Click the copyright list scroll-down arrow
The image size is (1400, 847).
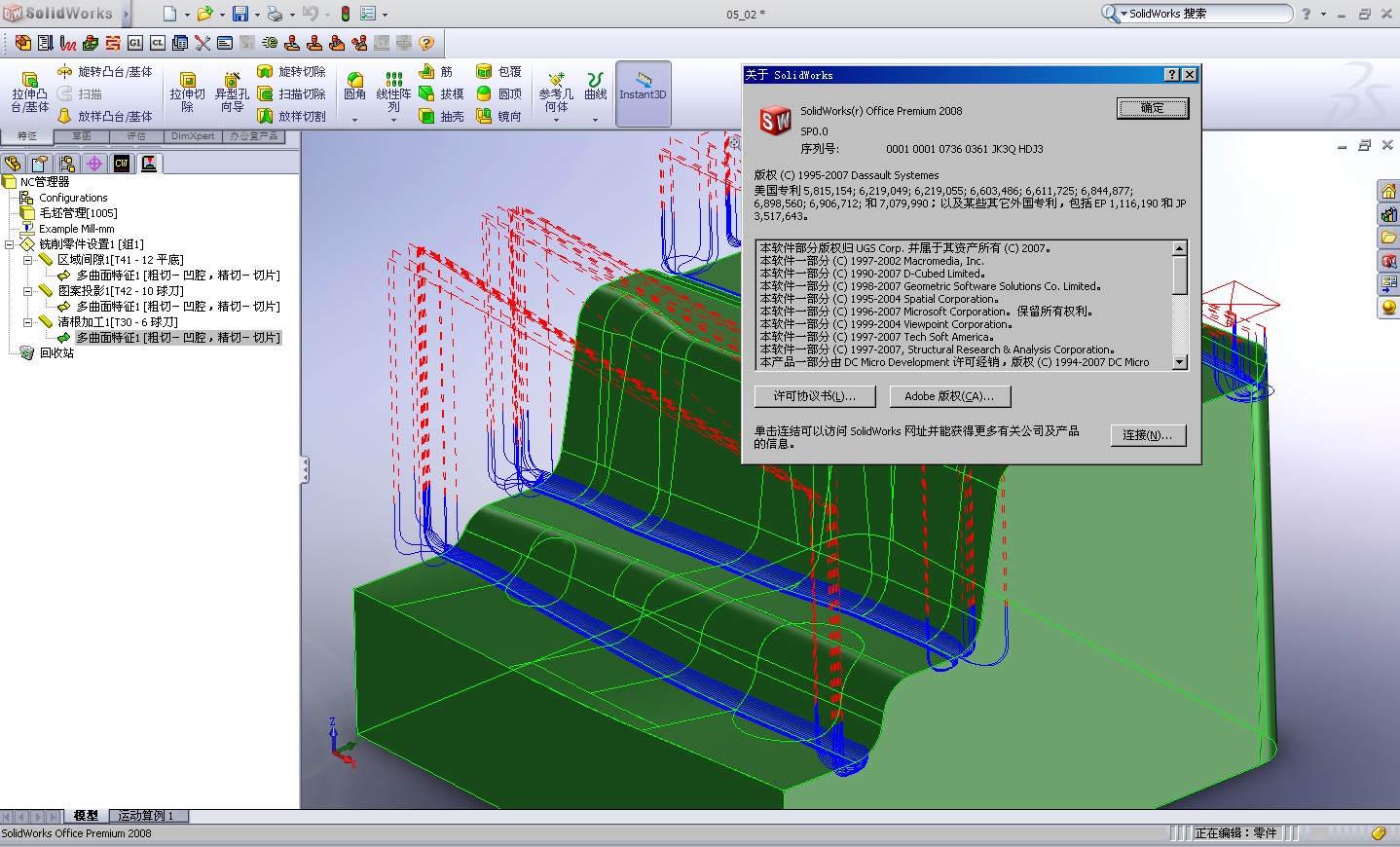click(x=1180, y=362)
